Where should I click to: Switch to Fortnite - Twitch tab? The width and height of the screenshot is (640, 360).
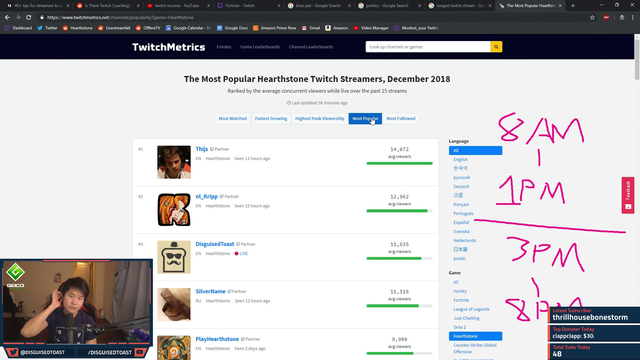tap(248, 6)
